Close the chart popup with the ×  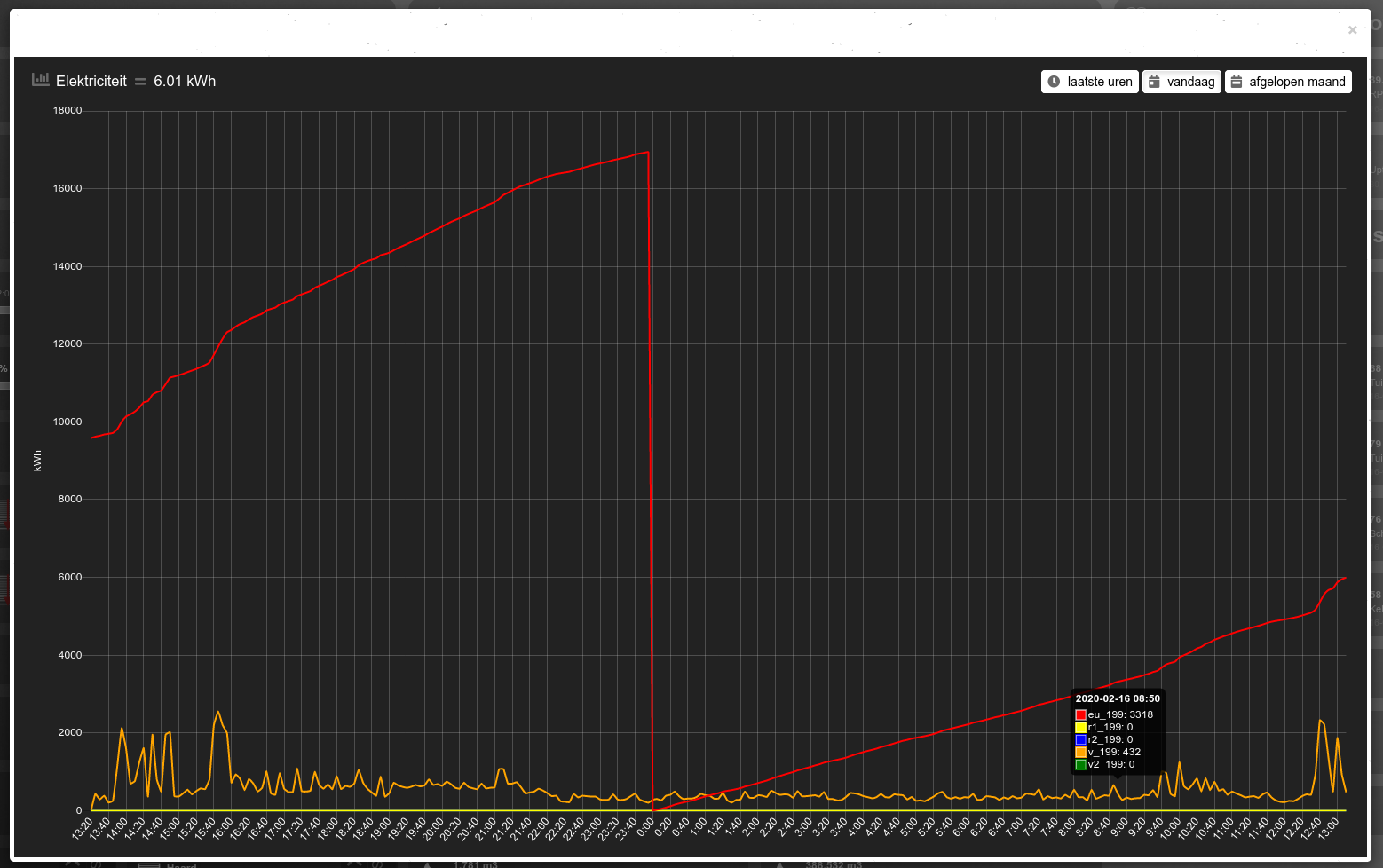tap(1352, 30)
